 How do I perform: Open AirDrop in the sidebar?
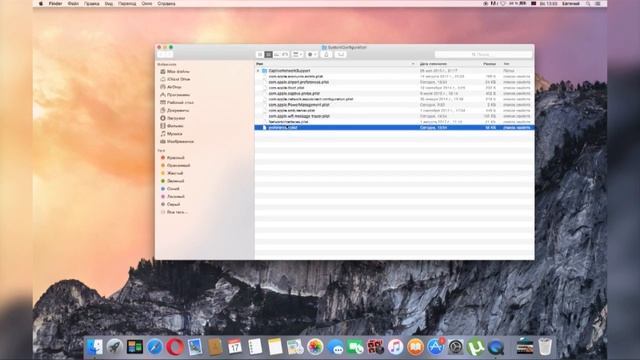[x=171, y=87]
